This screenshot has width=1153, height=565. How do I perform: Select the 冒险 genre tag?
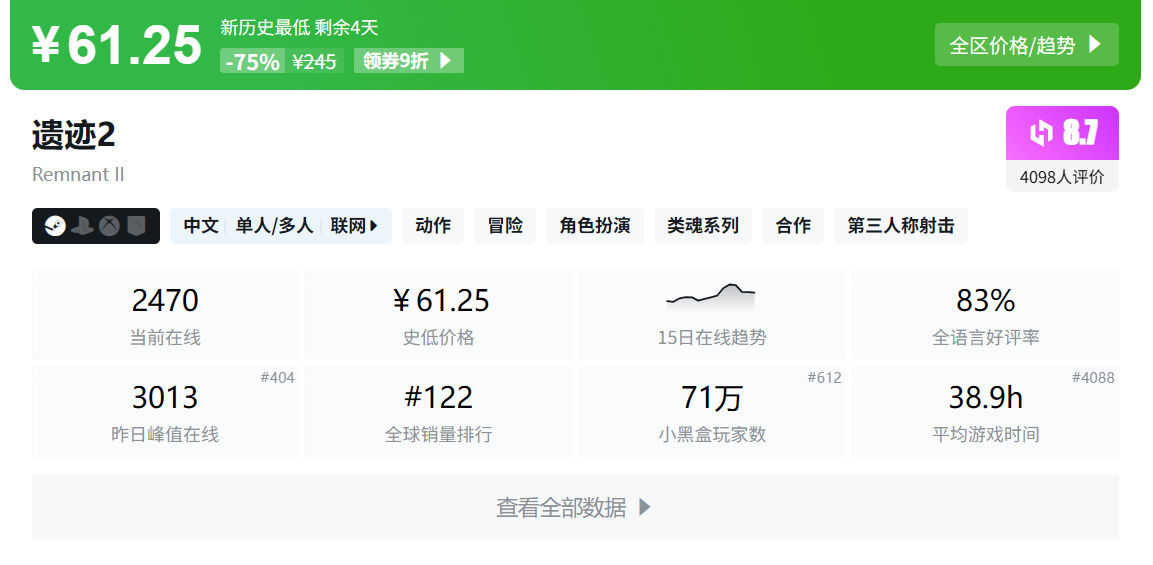[505, 226]
